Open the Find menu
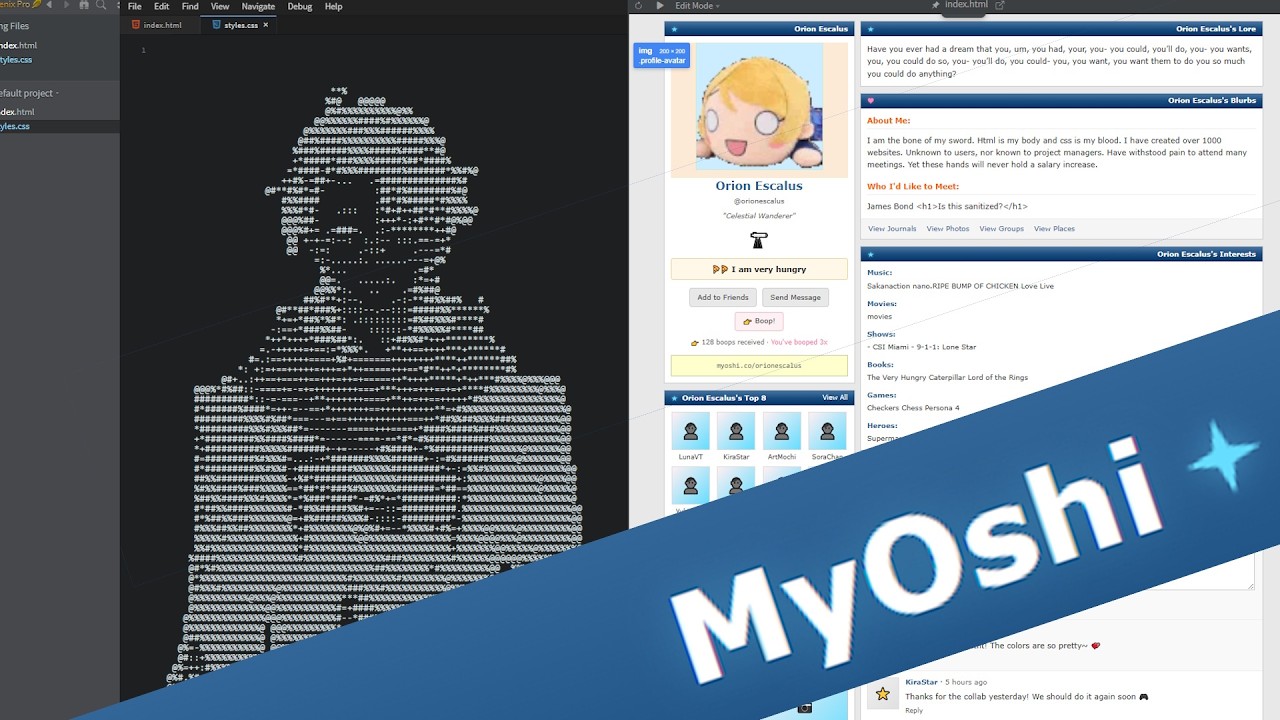 (x=190, y=6)
